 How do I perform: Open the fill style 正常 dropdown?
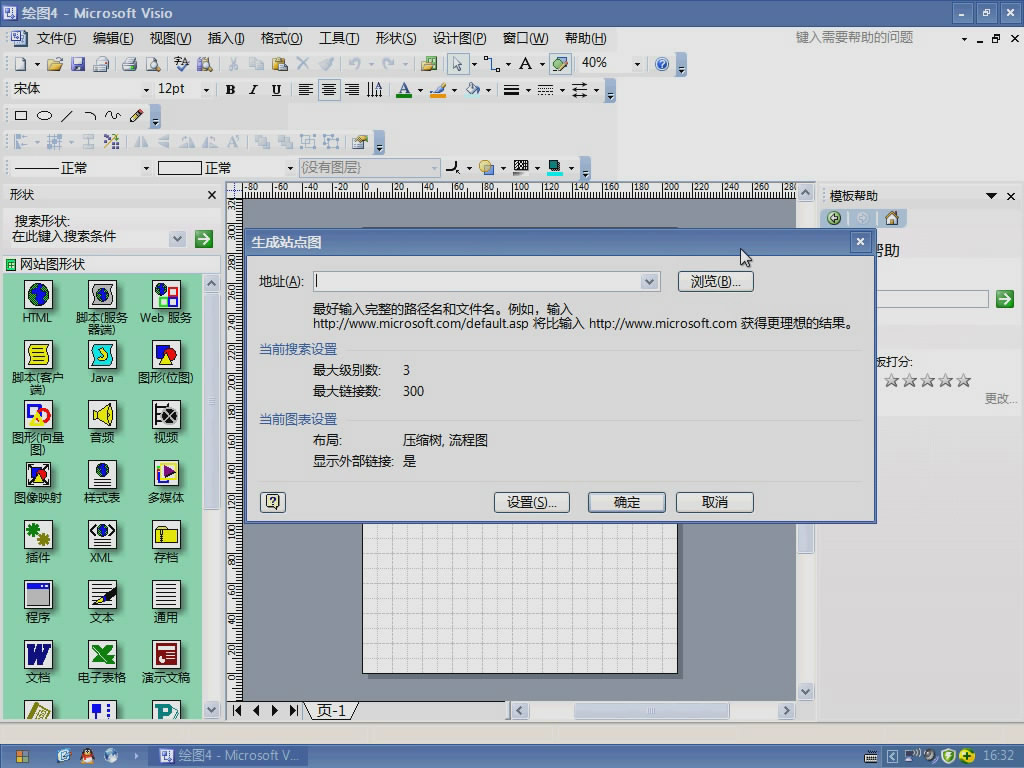click(290, 168)
